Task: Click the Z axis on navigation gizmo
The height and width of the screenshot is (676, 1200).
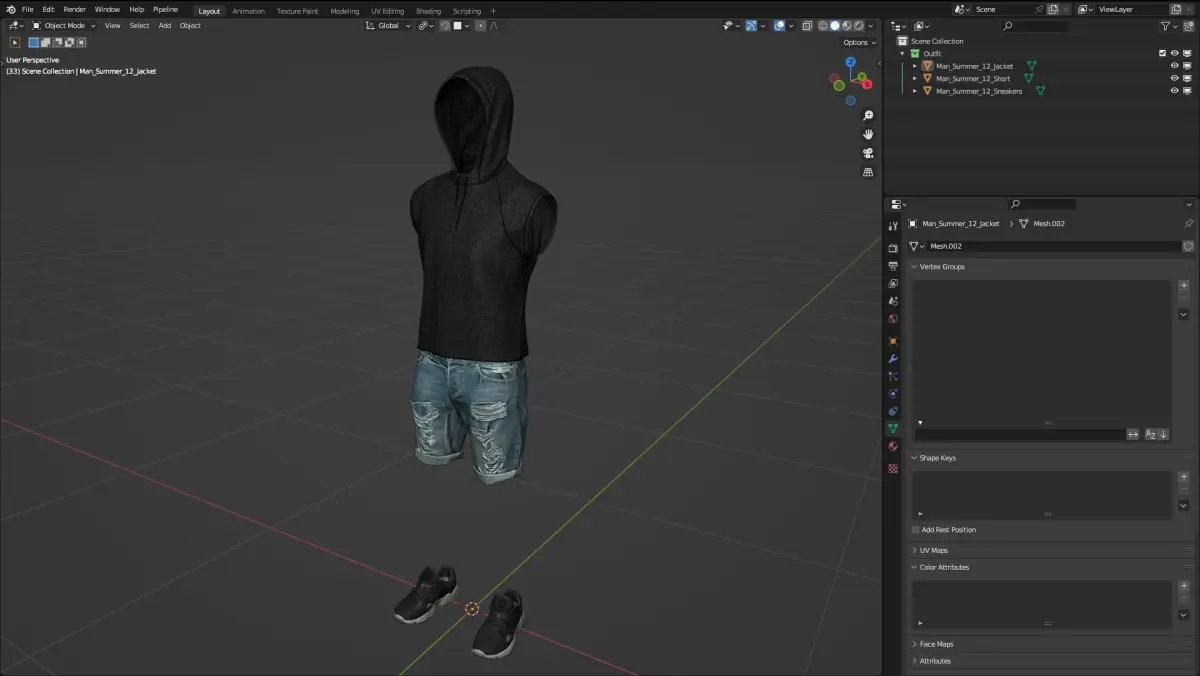Action: click(x=851, y=62)
